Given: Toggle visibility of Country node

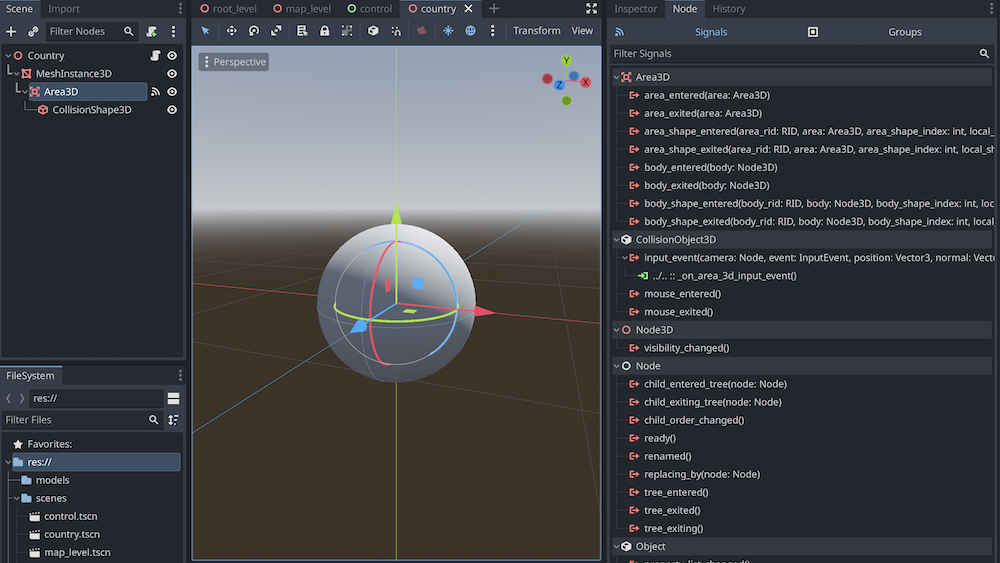Looking at the screenshot, I should [x=172, y=55].
